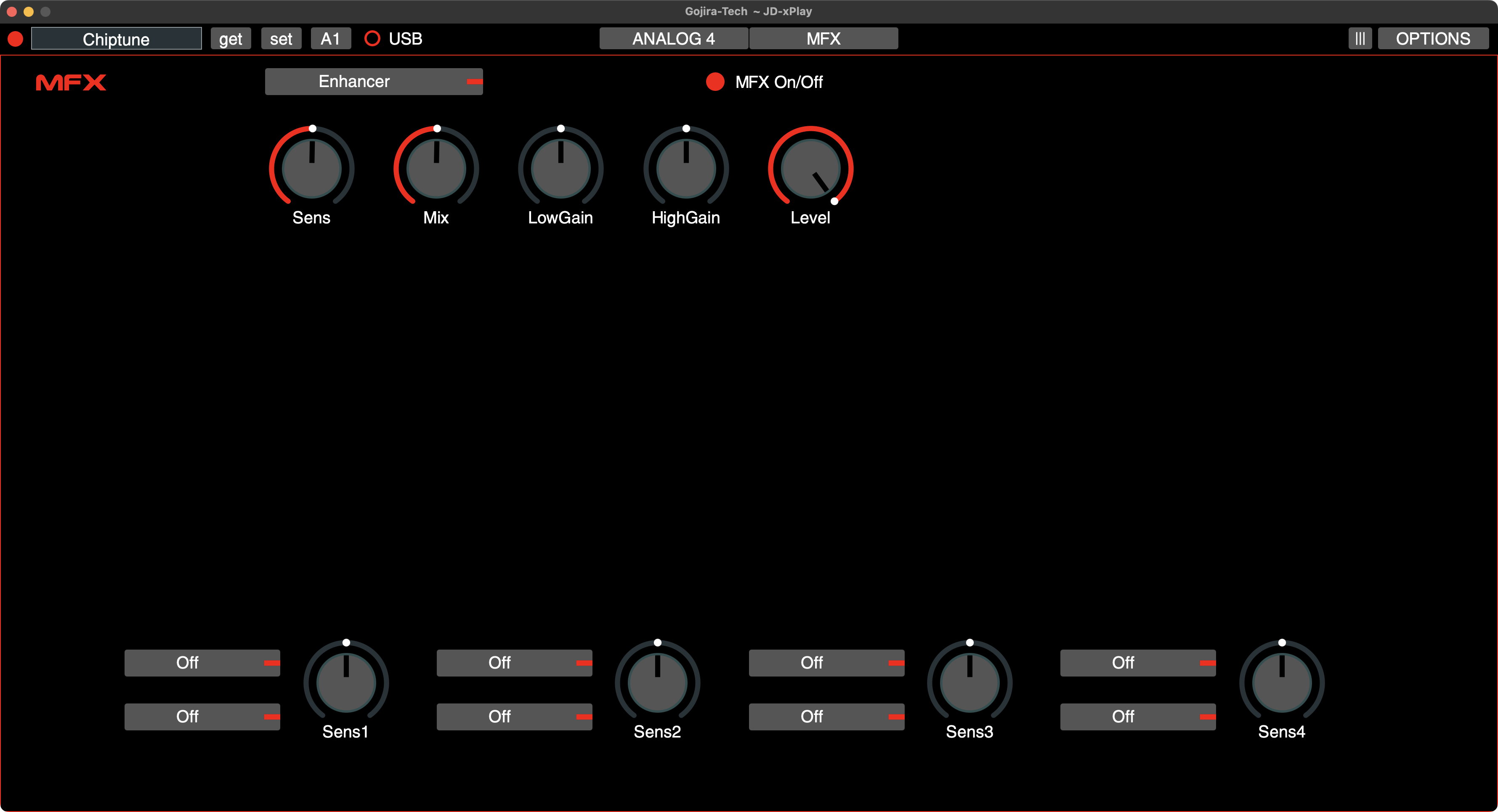This screenshot has height=812, width=1498.
Task: Toggle the MFX On/Off switch
Action: (714, 82)
